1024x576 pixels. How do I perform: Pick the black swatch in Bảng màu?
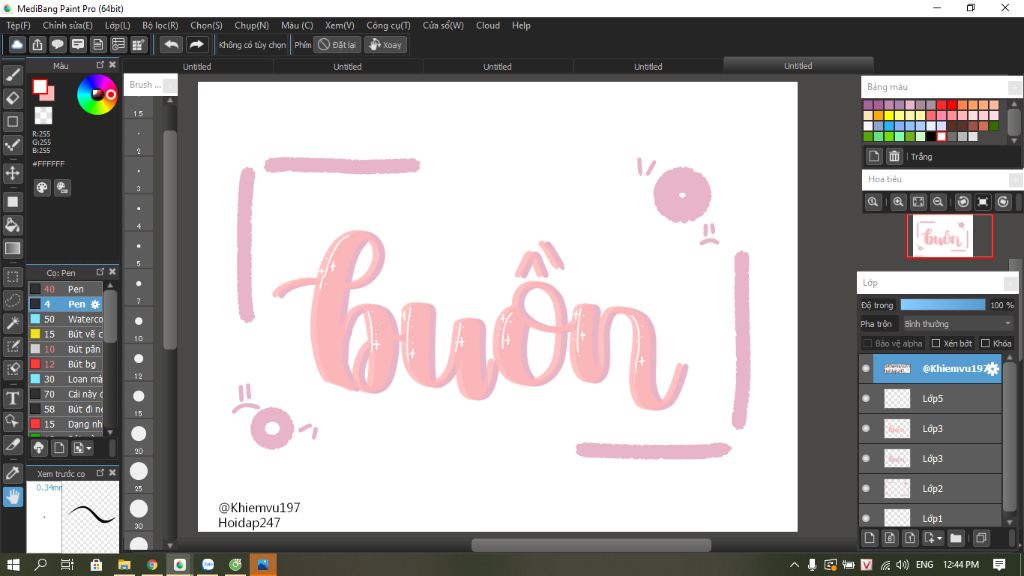point(931,136)
